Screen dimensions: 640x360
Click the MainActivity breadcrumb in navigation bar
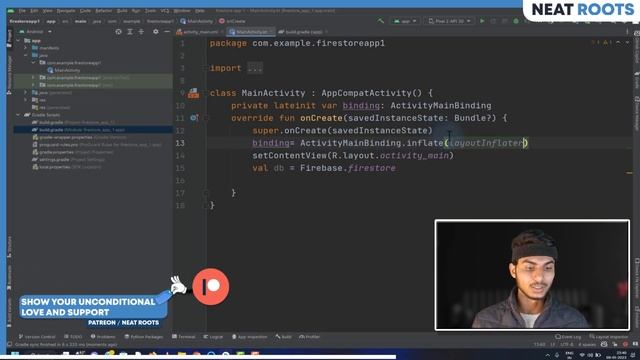coord(196,21)
